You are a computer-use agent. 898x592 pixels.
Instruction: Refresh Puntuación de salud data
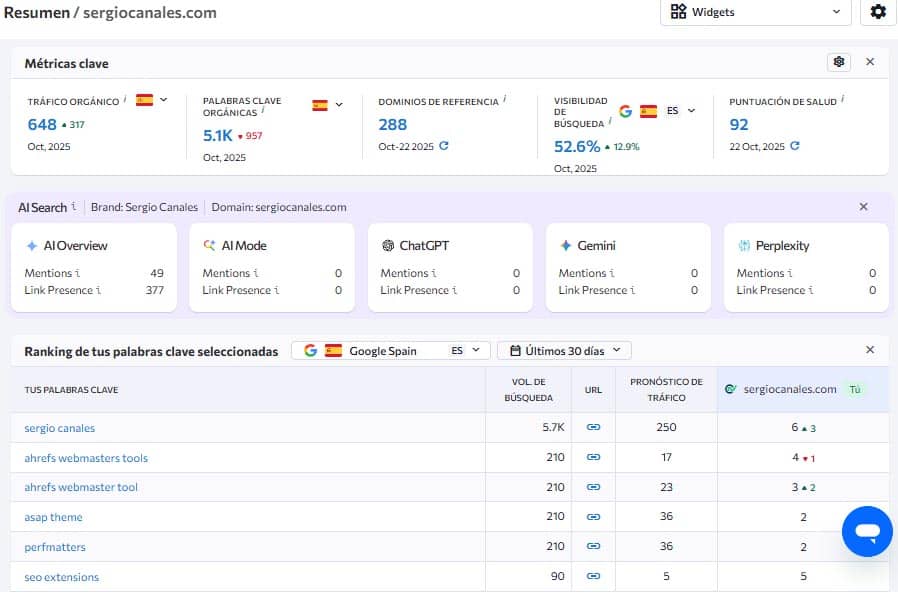[795, 146]
